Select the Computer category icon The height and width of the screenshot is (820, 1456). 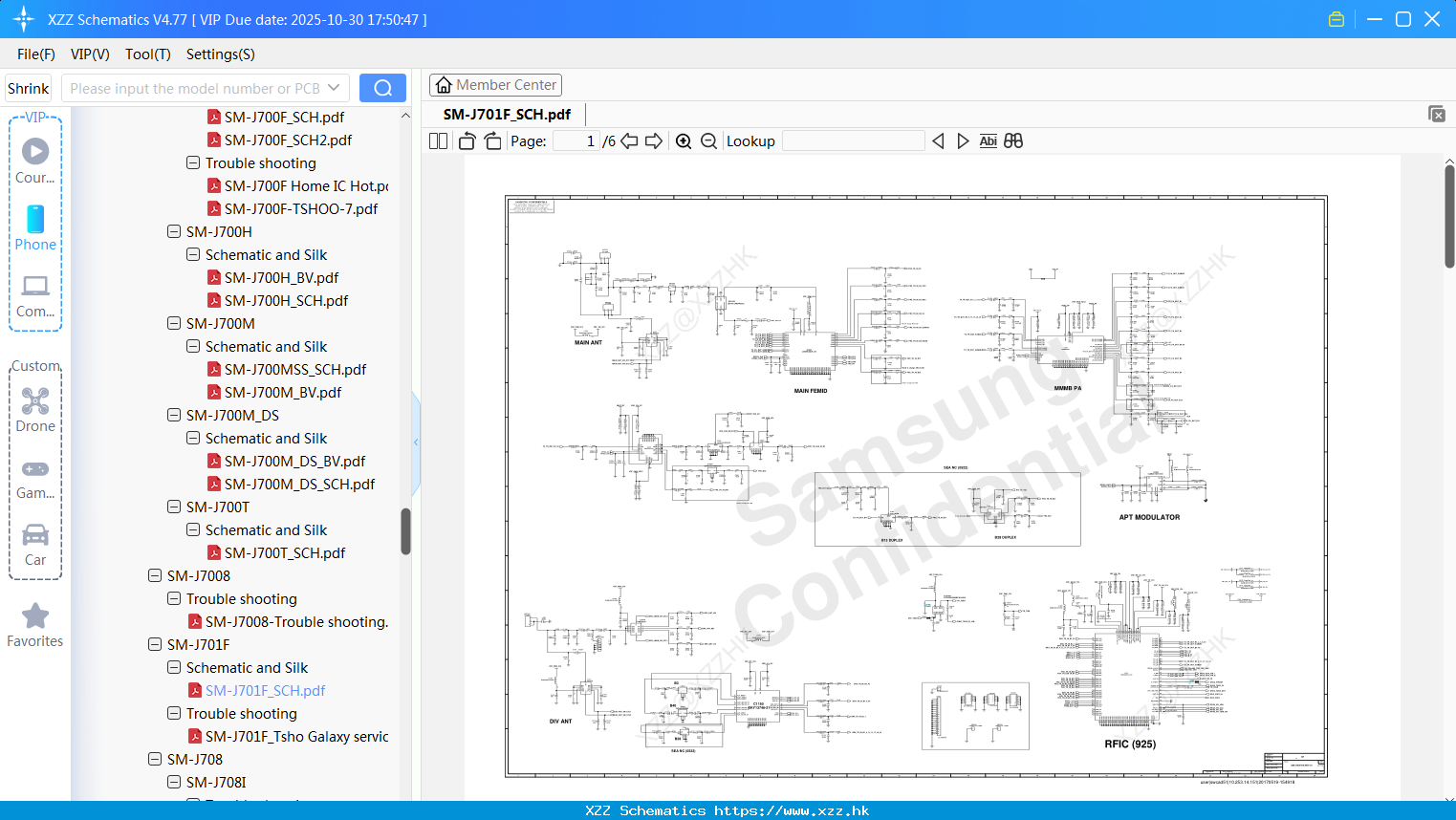tap(35, 295)
